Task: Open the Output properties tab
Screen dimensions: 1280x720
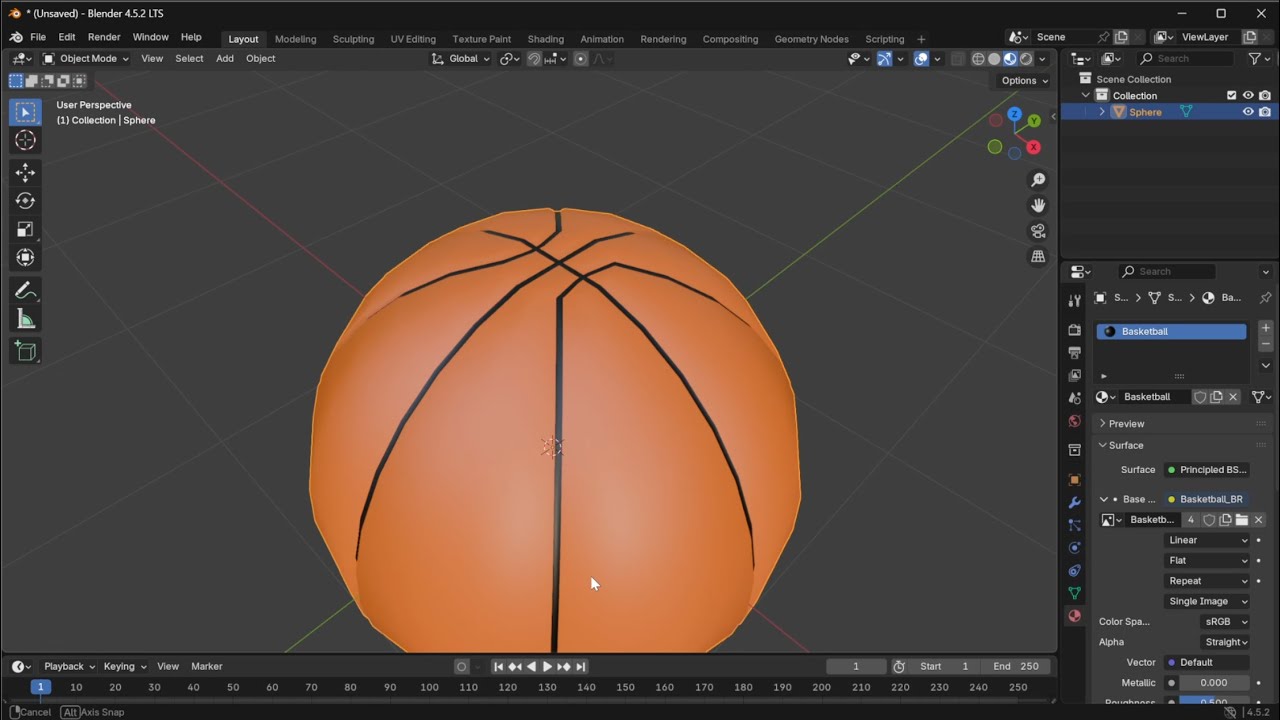Action: (x=1075, y=352)
